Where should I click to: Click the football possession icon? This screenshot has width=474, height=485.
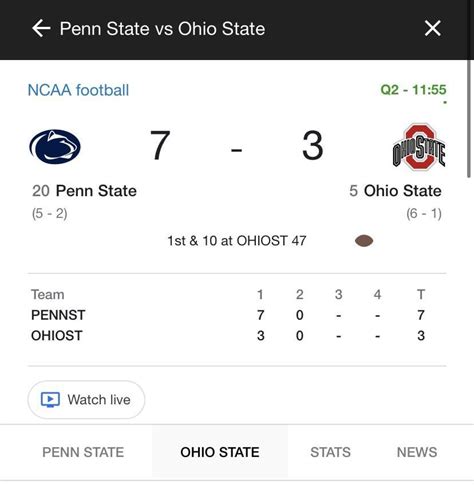[x=364, y=241]
